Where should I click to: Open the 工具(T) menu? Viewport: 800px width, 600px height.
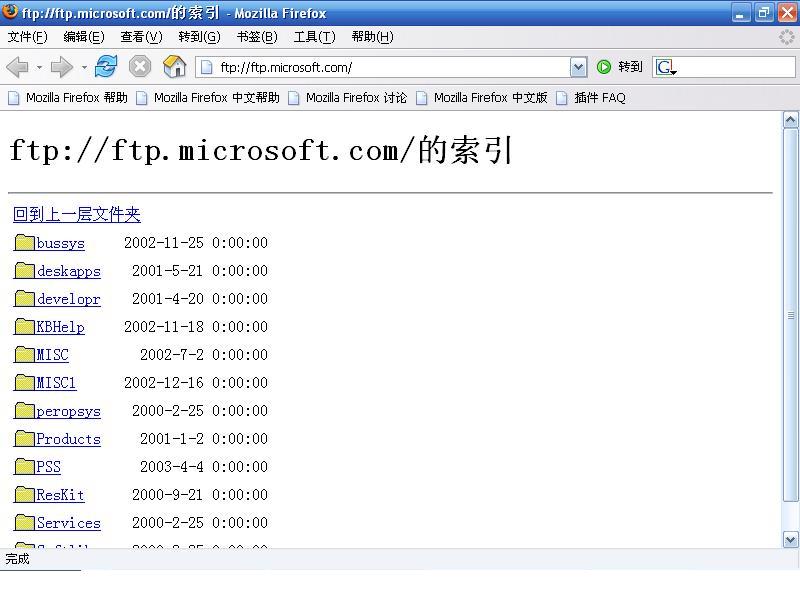[x=314, y=37]
